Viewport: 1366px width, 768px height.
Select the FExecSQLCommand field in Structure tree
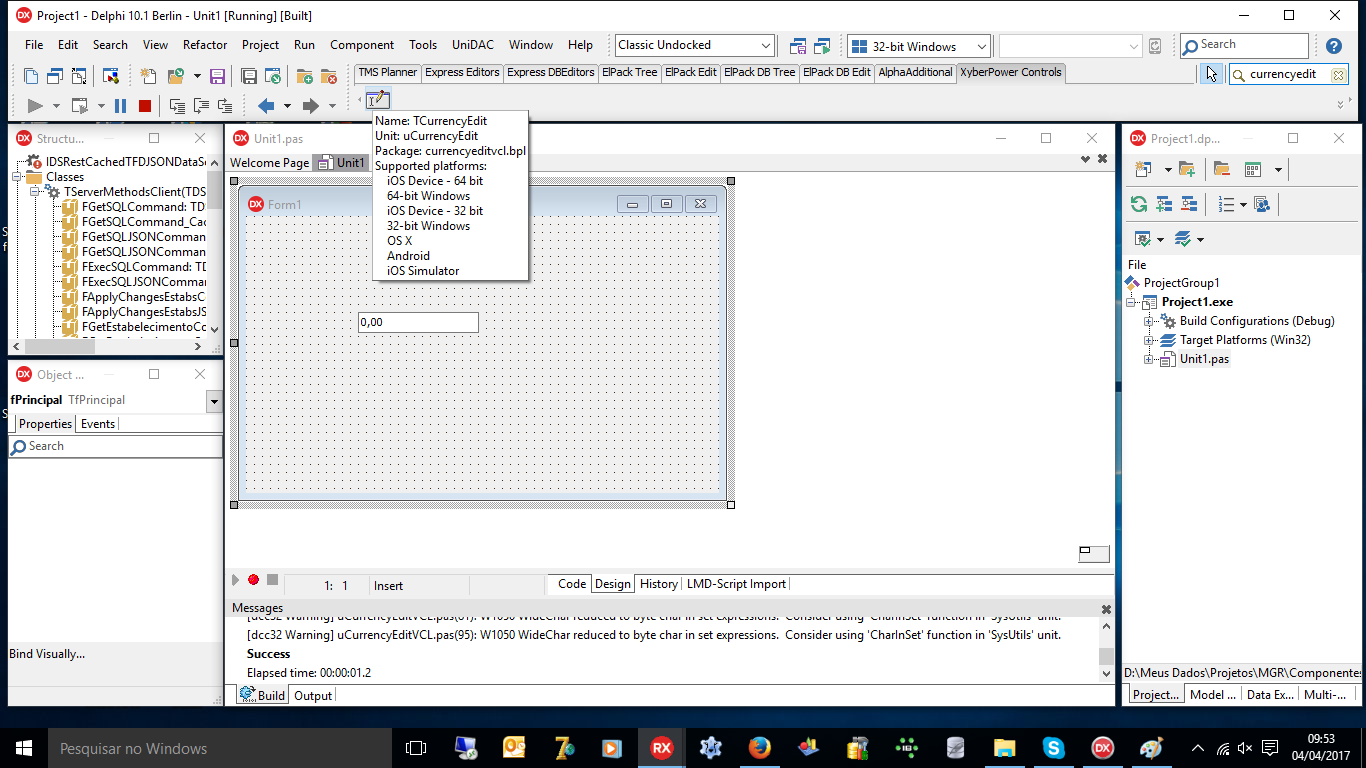coord(143,267)
